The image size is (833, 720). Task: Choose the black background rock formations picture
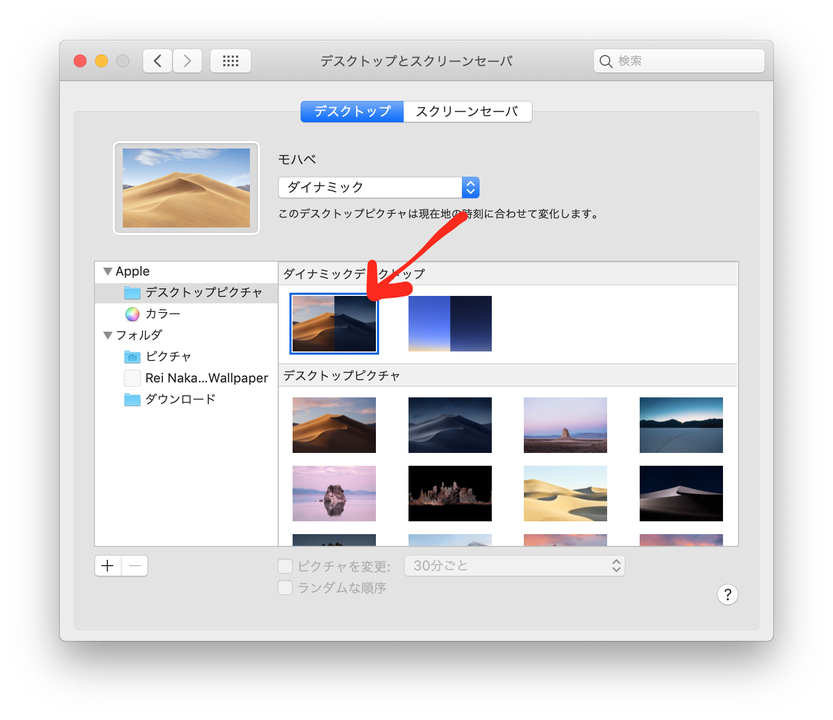(450, 494)
